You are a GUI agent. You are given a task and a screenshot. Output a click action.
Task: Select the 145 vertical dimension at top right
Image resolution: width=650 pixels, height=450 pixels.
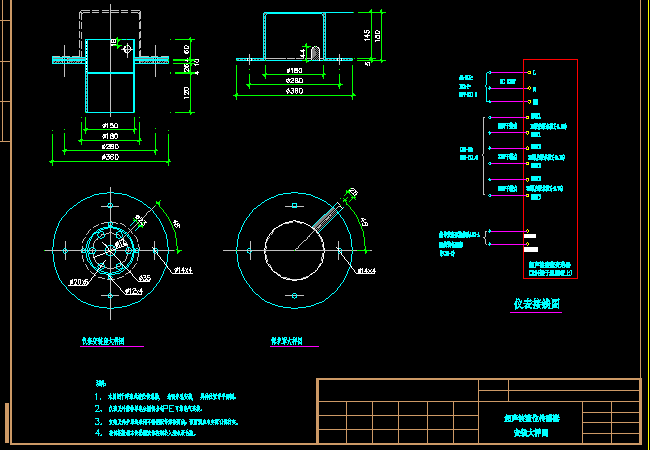pyautogui.click(x=368, y=35)
